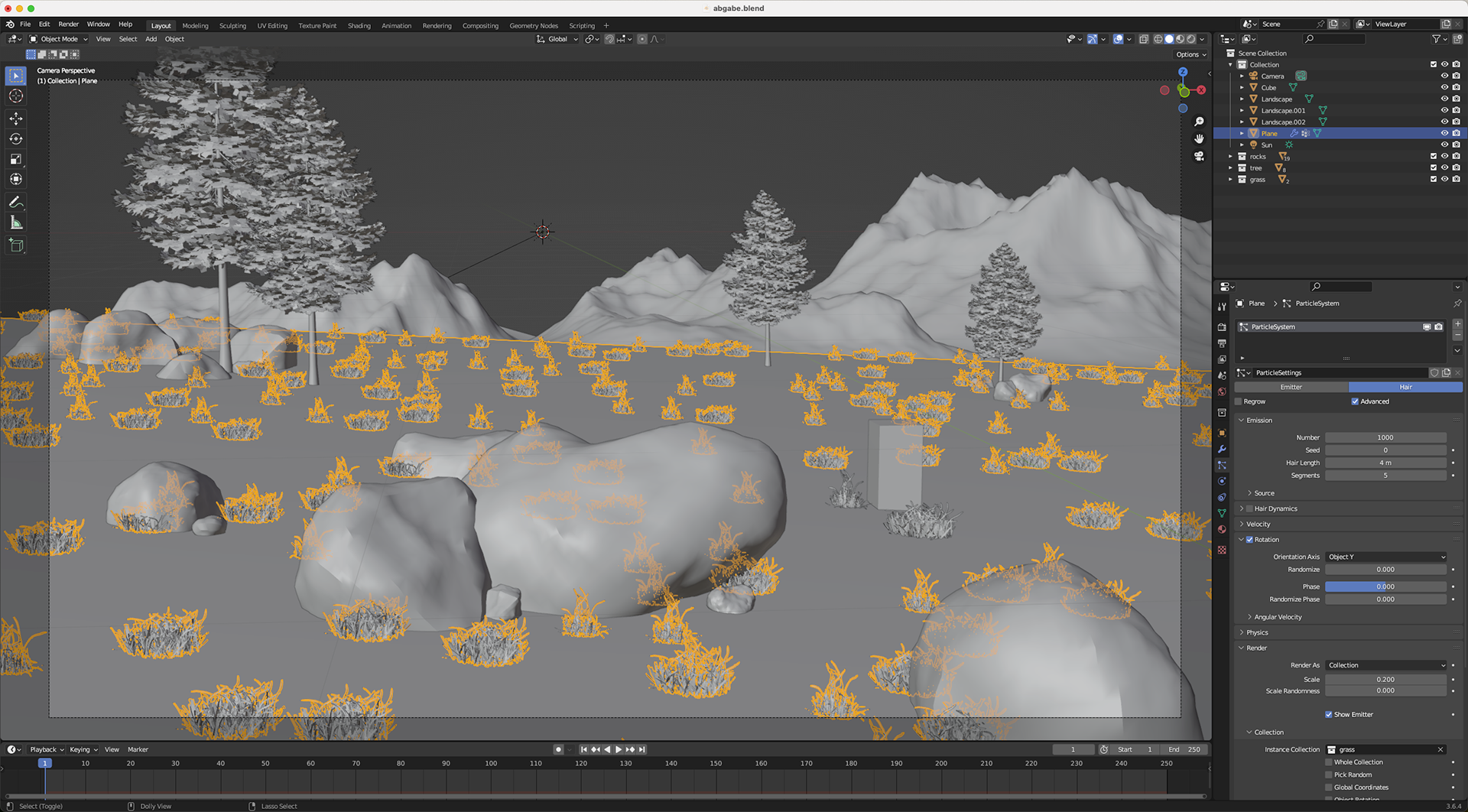Toggle the Show Emitter checkbox
The width and height of the screenshot is (1468, 812).
click(x=1329, y=716)
